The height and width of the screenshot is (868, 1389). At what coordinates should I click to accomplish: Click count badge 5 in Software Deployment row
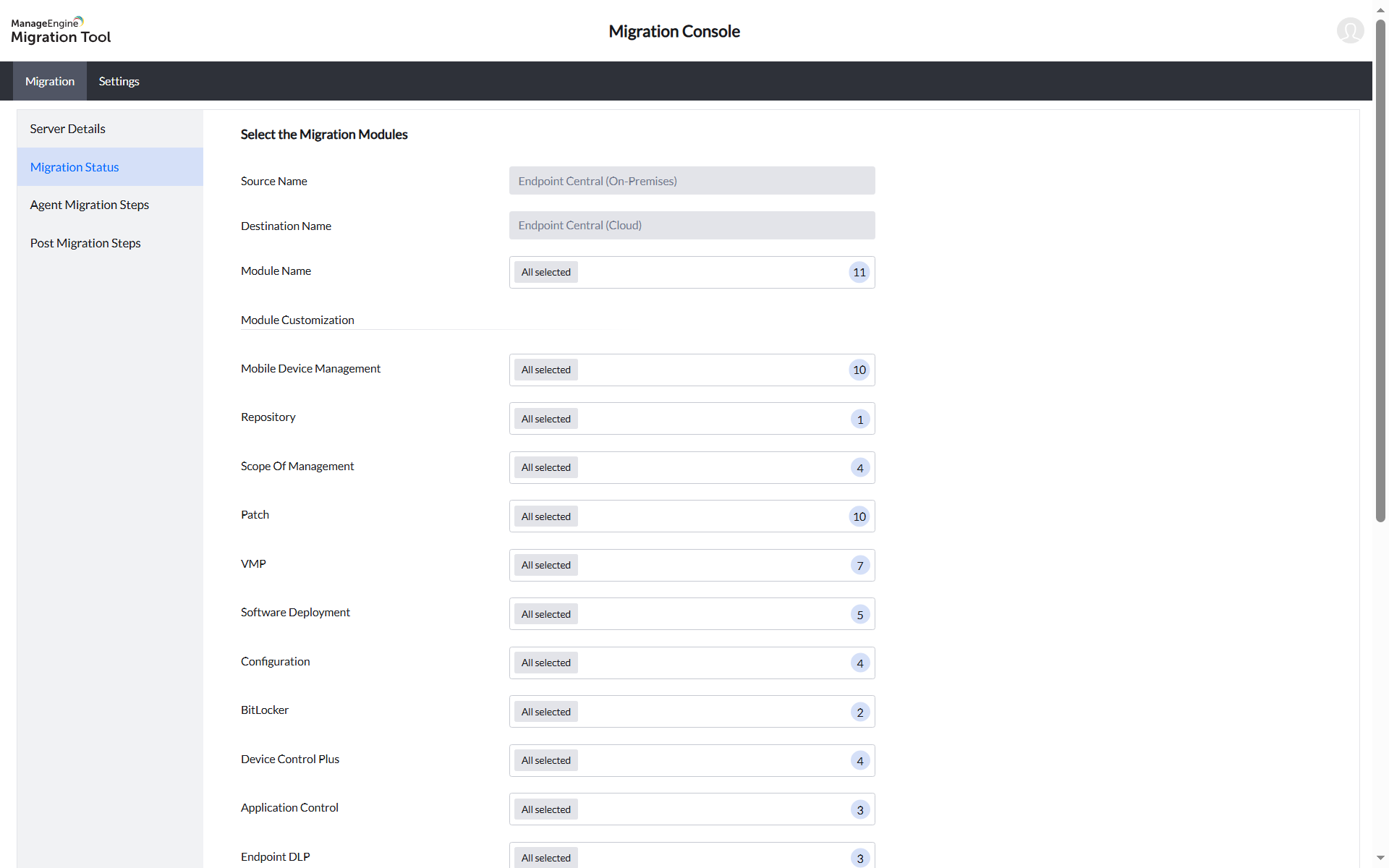coord(860,615)
